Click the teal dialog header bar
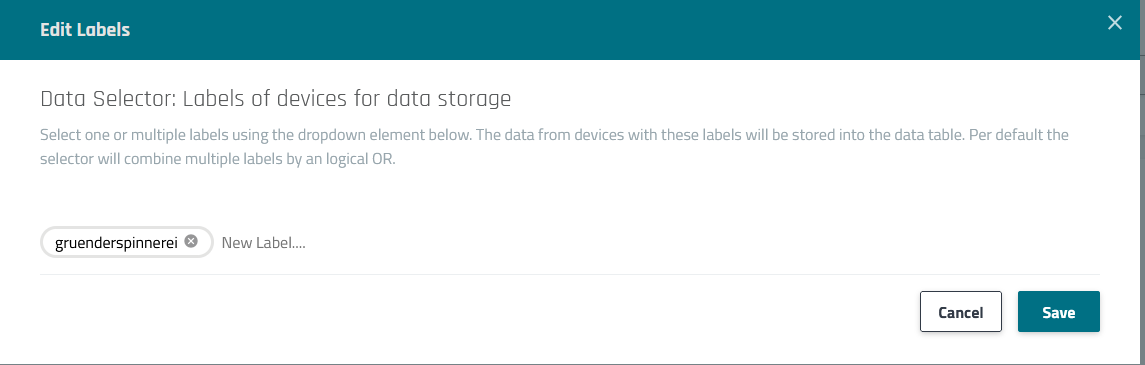Screen dimensions: 1145x365 click(x=570, y=29)
